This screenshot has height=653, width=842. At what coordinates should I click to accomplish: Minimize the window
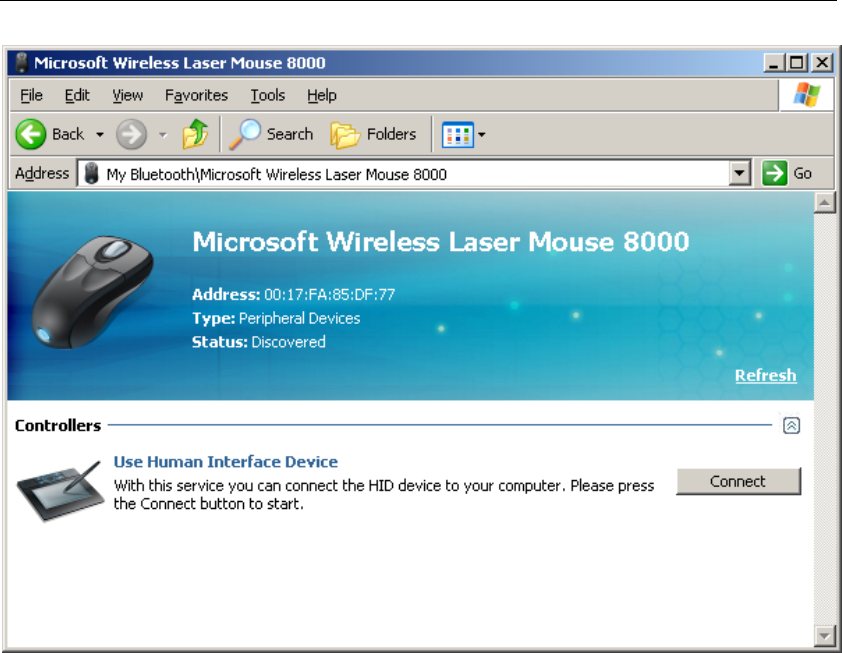[773, 63]
